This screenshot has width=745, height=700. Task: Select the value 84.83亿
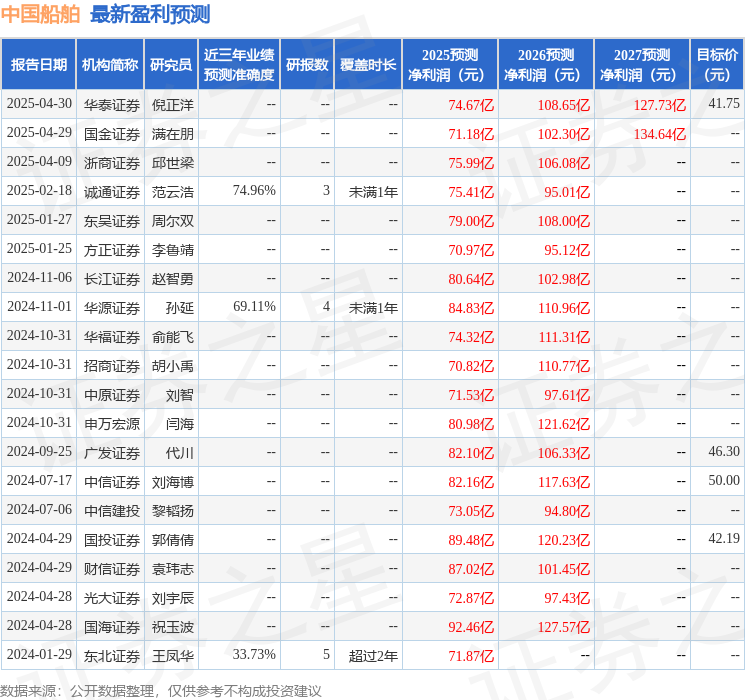[471, 308]
